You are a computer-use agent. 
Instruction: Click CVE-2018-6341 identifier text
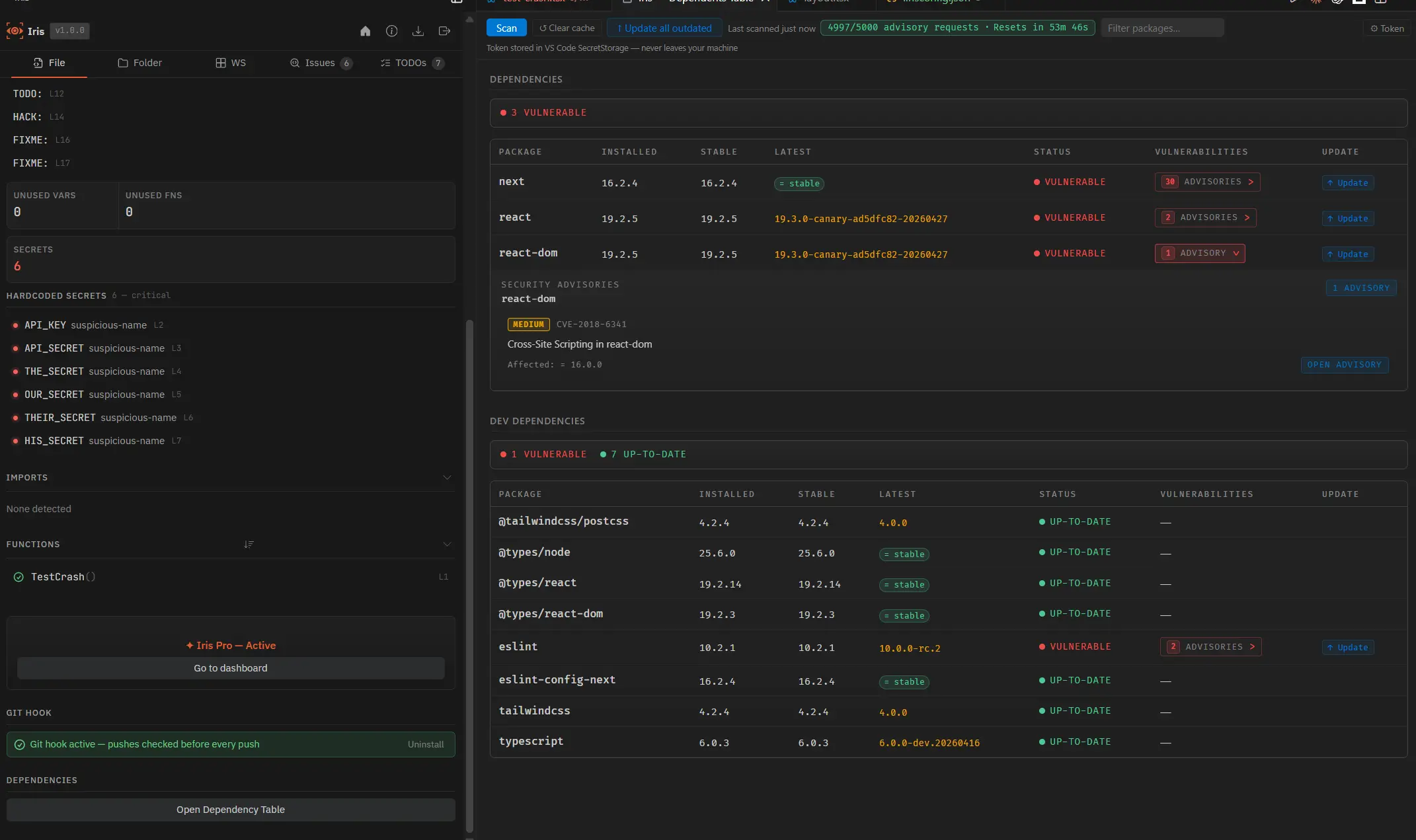point(592,325)
